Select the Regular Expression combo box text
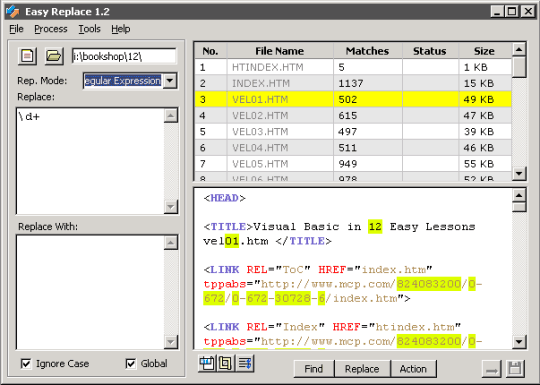540x385 pixels. (123, 81)
